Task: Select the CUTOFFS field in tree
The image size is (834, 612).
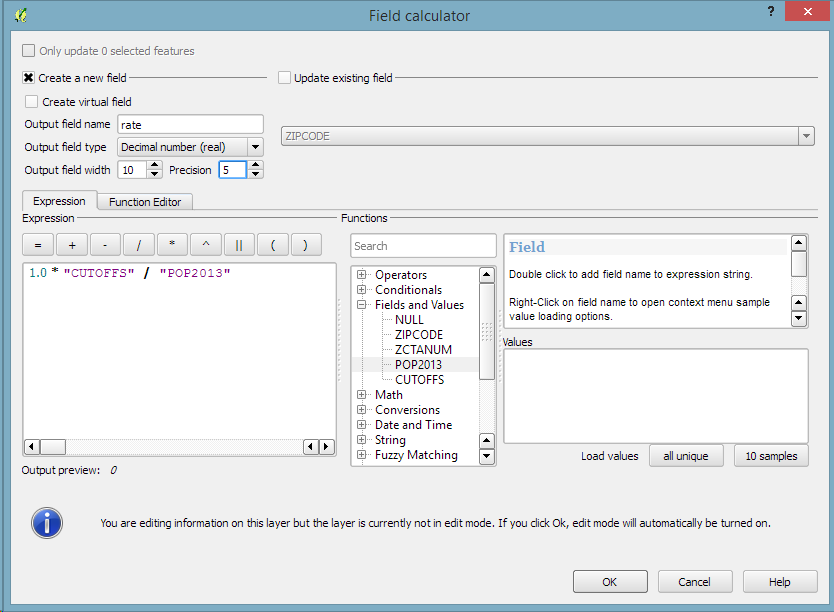Action: (x=419, y=380)
